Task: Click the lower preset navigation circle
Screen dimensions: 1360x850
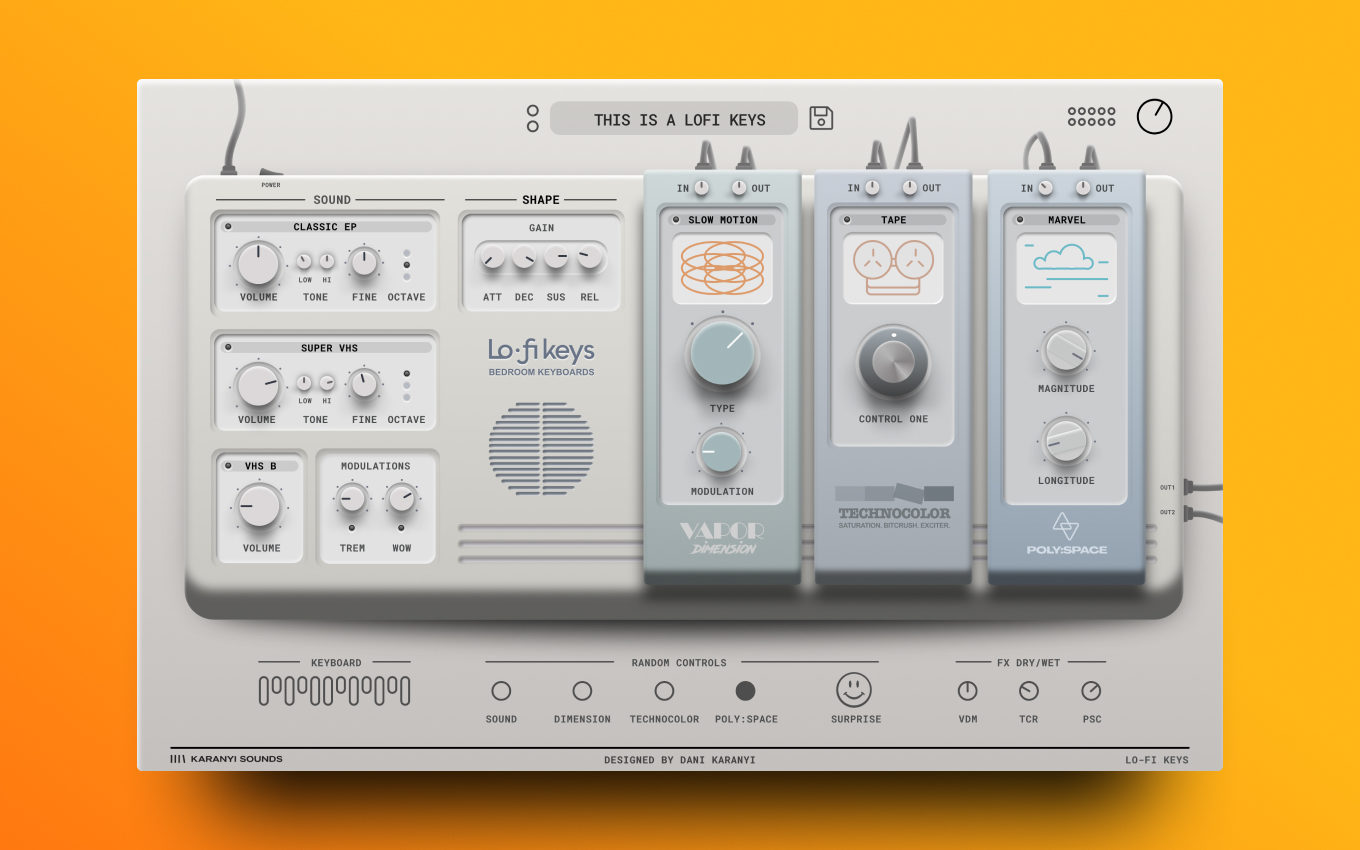Action: pos(533,126)
